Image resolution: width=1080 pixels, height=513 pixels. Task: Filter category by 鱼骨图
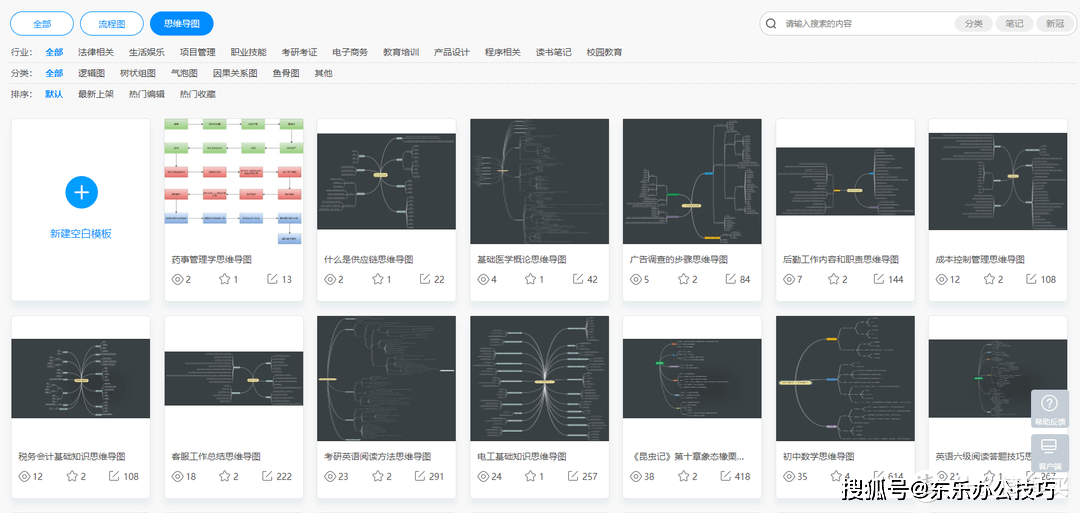click(x=286, y=73)
